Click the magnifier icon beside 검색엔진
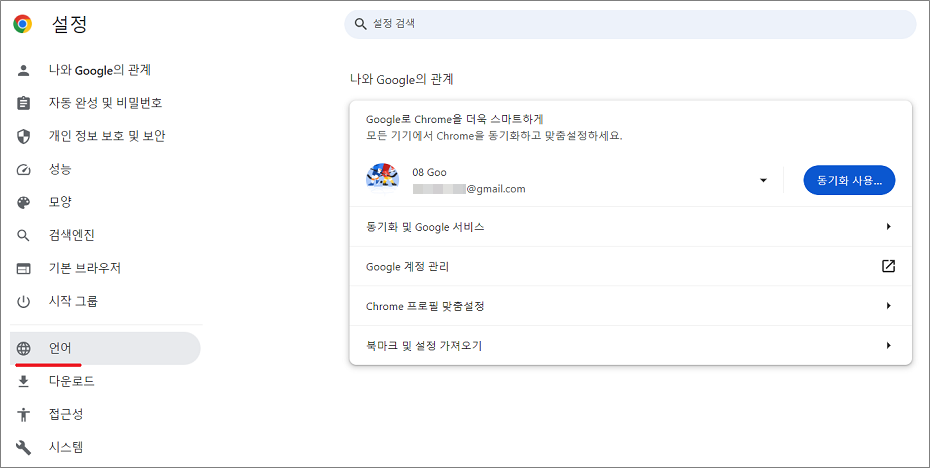The height and width of the screenshot is (468, 930). pyautogui.click(x=23, y=235)
